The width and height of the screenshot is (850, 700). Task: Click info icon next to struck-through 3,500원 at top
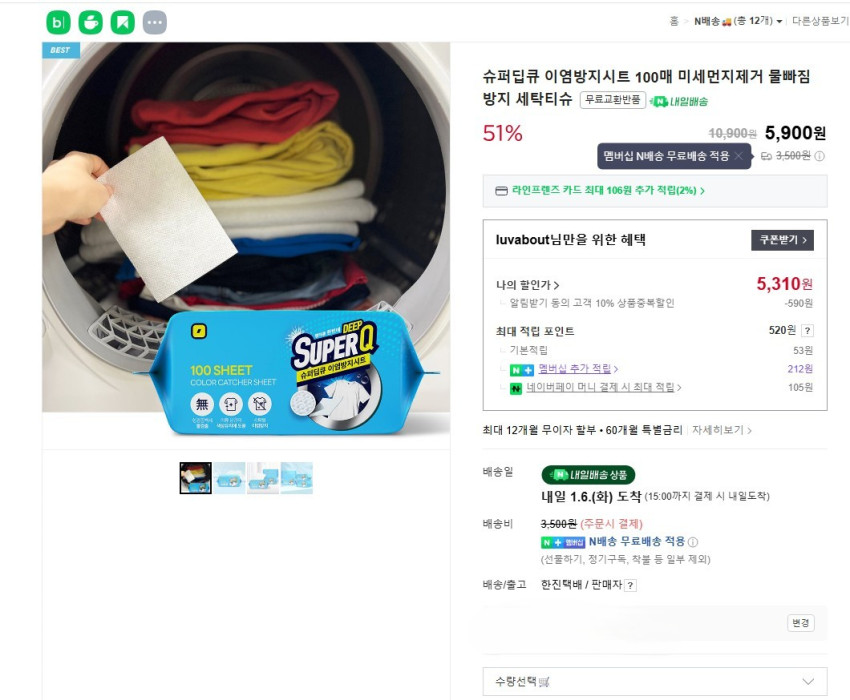pos(820,156)
